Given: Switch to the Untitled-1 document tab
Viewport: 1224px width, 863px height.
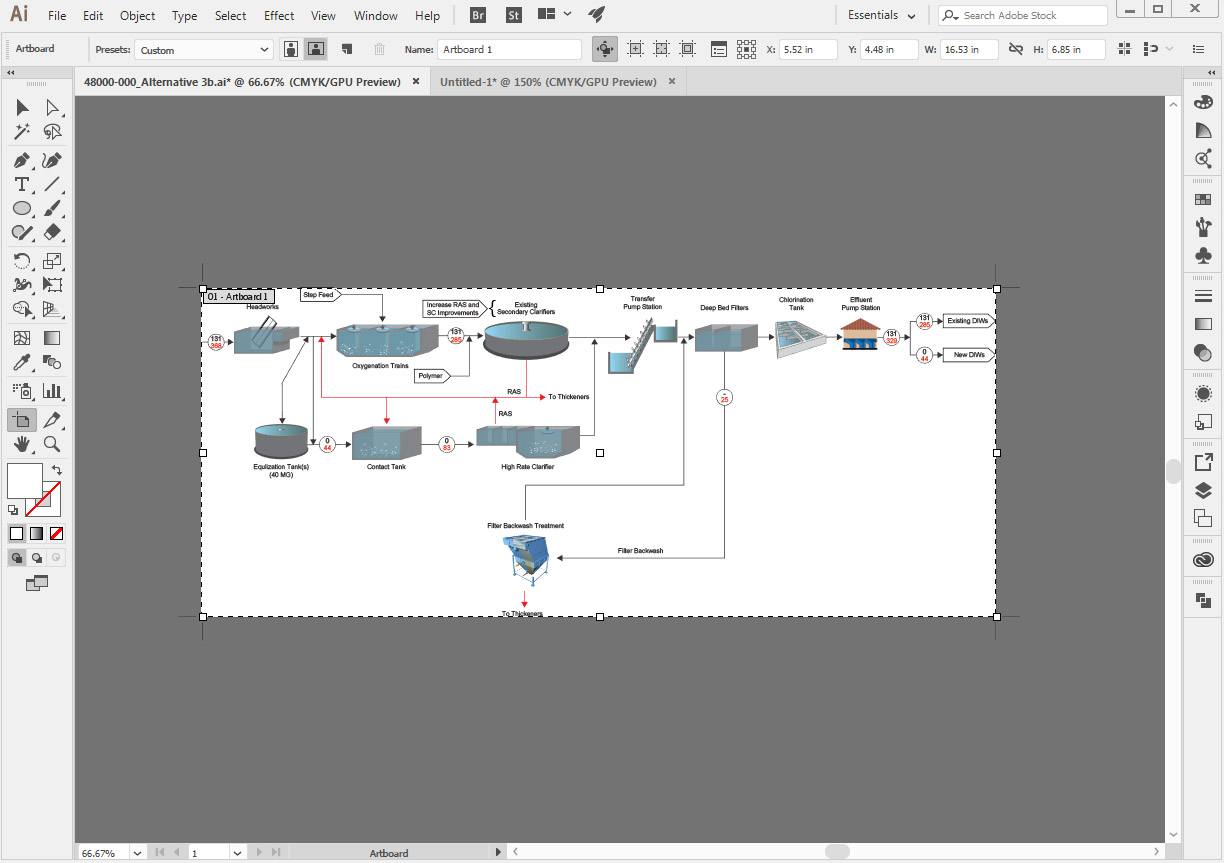Looking at the screenshot, I should point(548,82).
